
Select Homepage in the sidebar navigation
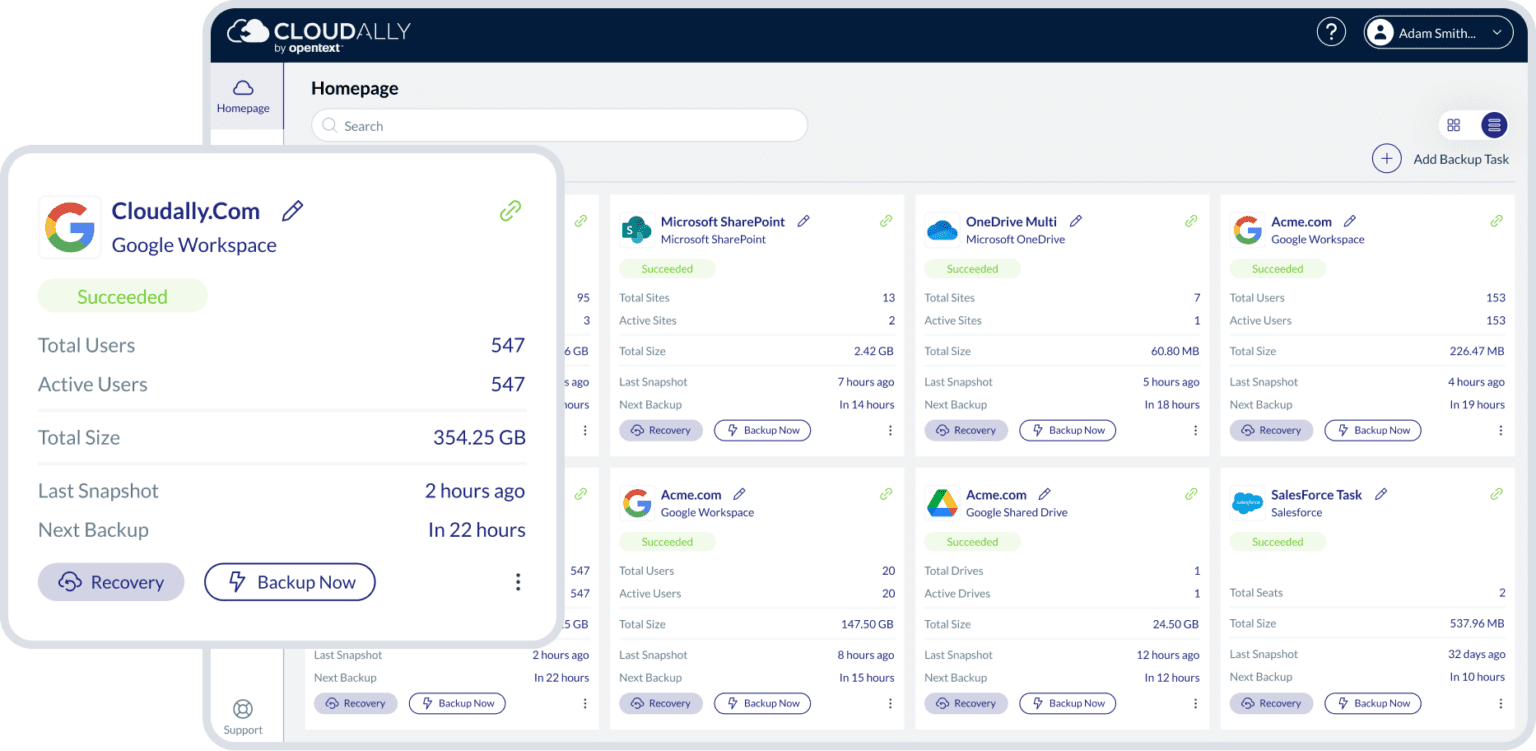(243, 96)
